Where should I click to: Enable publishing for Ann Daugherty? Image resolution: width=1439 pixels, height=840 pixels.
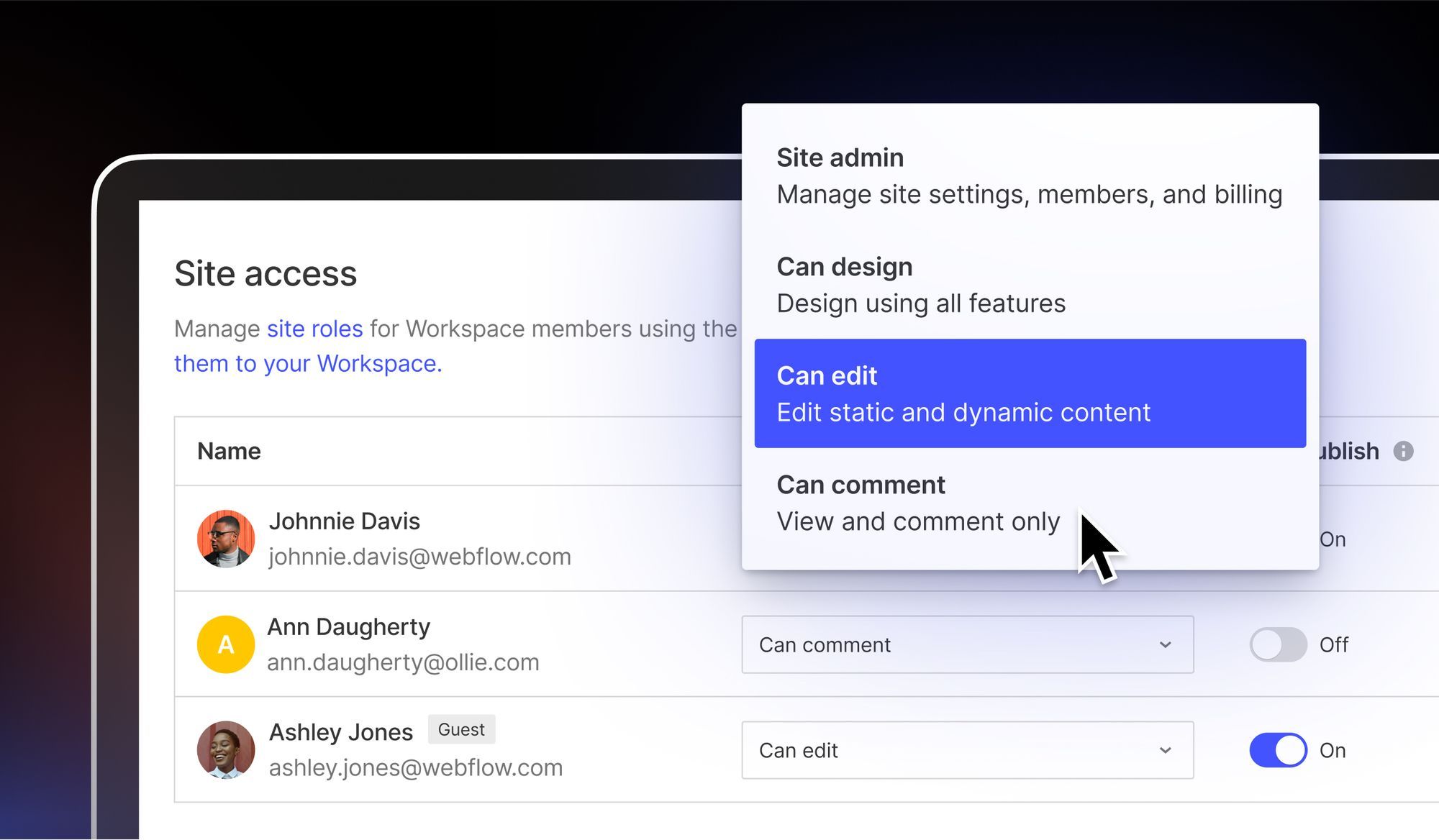click(1277, 644)
